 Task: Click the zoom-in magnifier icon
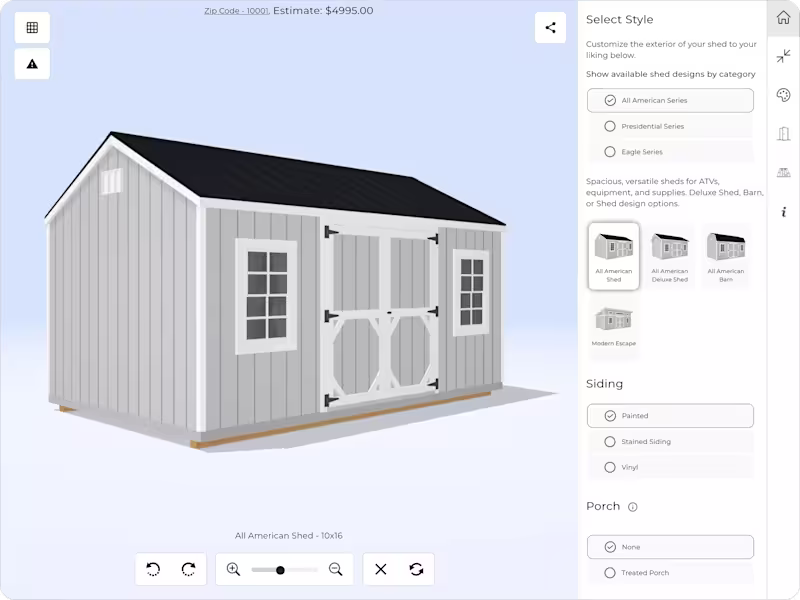231,569
